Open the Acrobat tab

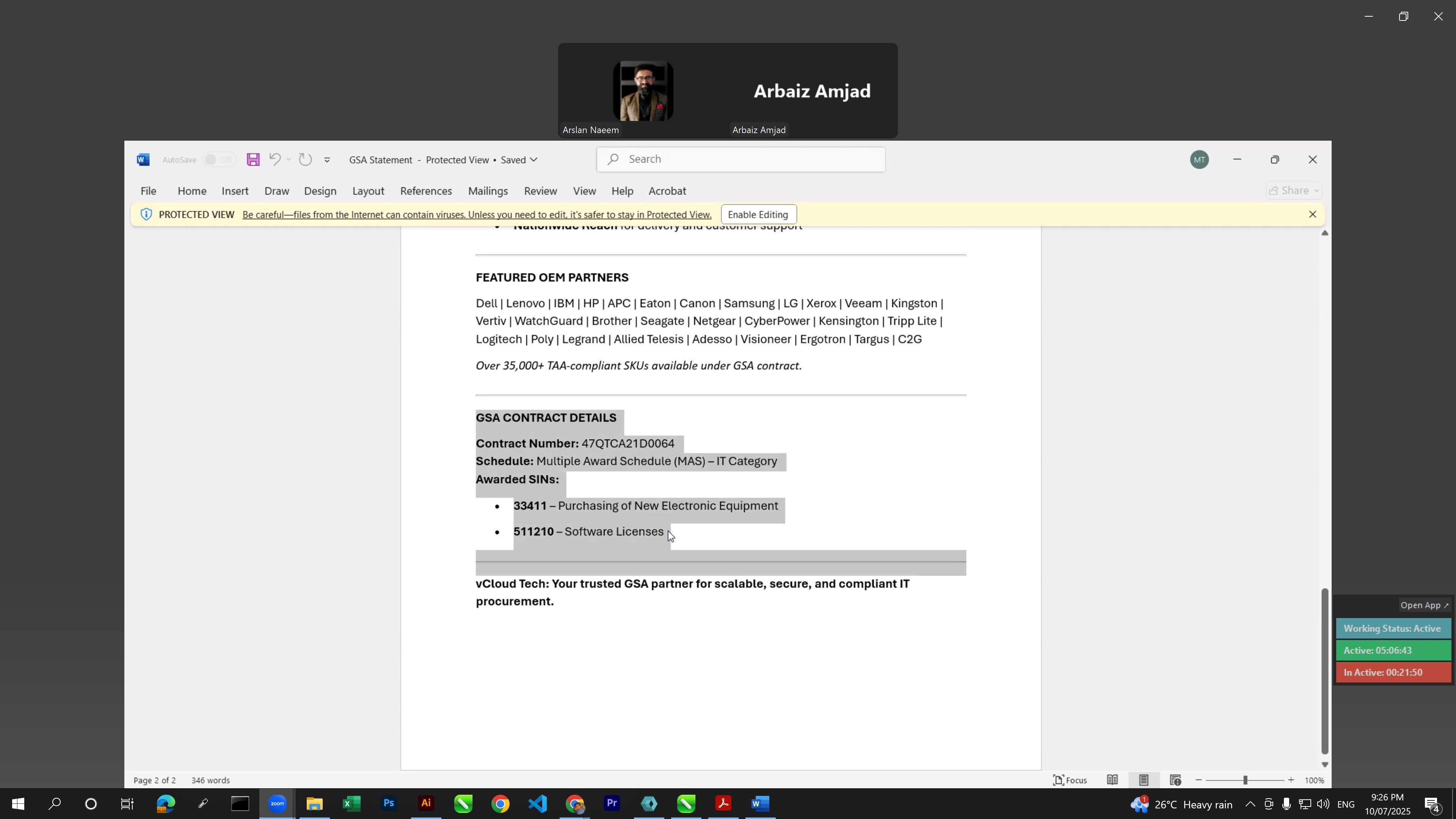tap(667, 191)
